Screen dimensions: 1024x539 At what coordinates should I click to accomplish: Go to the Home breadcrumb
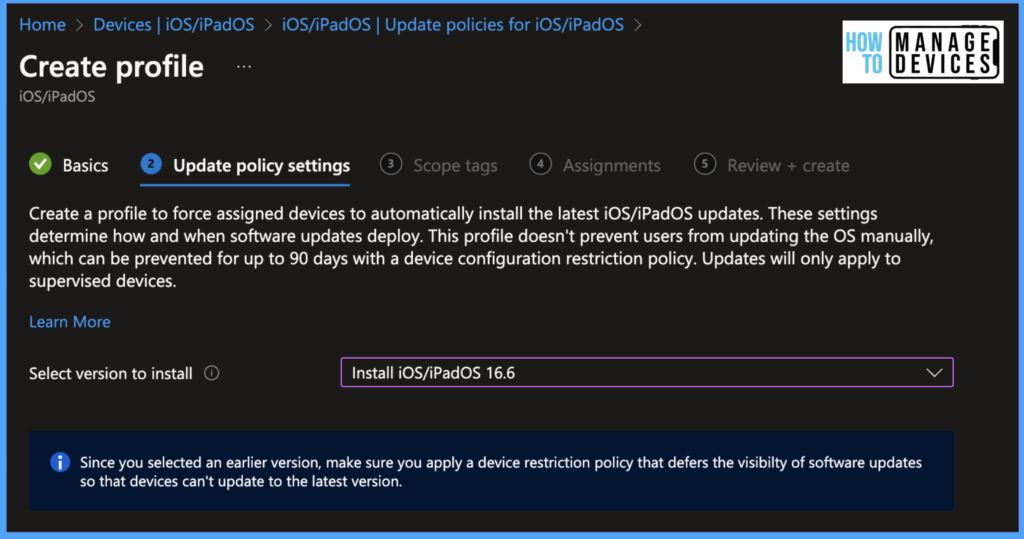tap(42, 25)
